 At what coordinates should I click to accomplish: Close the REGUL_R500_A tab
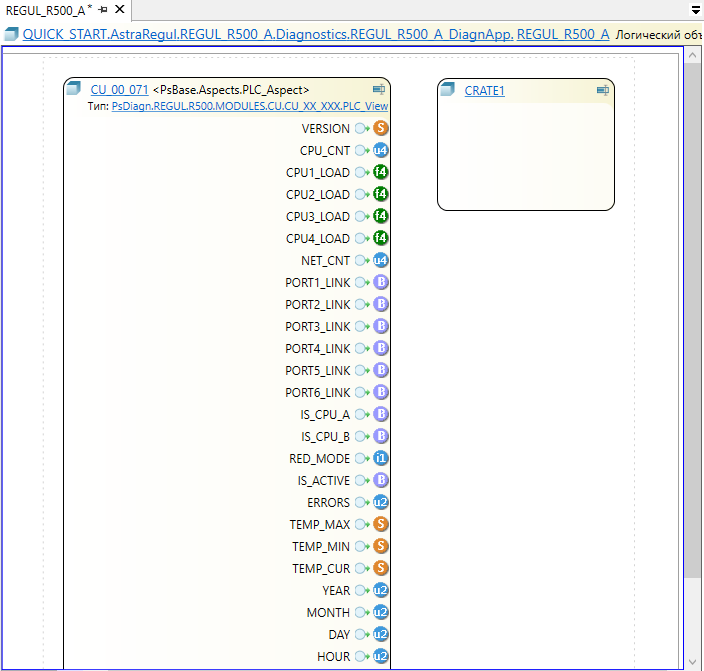pos(119,10)
